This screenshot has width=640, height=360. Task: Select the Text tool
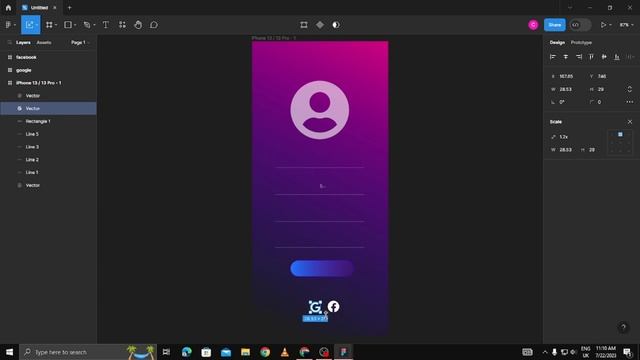point(106,25)
